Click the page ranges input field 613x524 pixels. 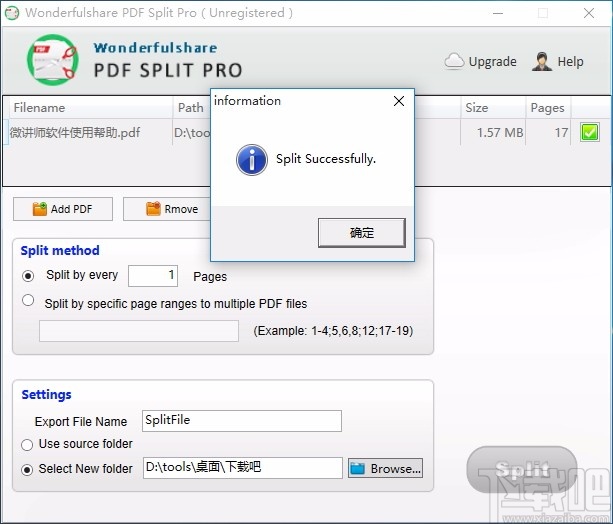pyautogui.click(x=139, y=331)
